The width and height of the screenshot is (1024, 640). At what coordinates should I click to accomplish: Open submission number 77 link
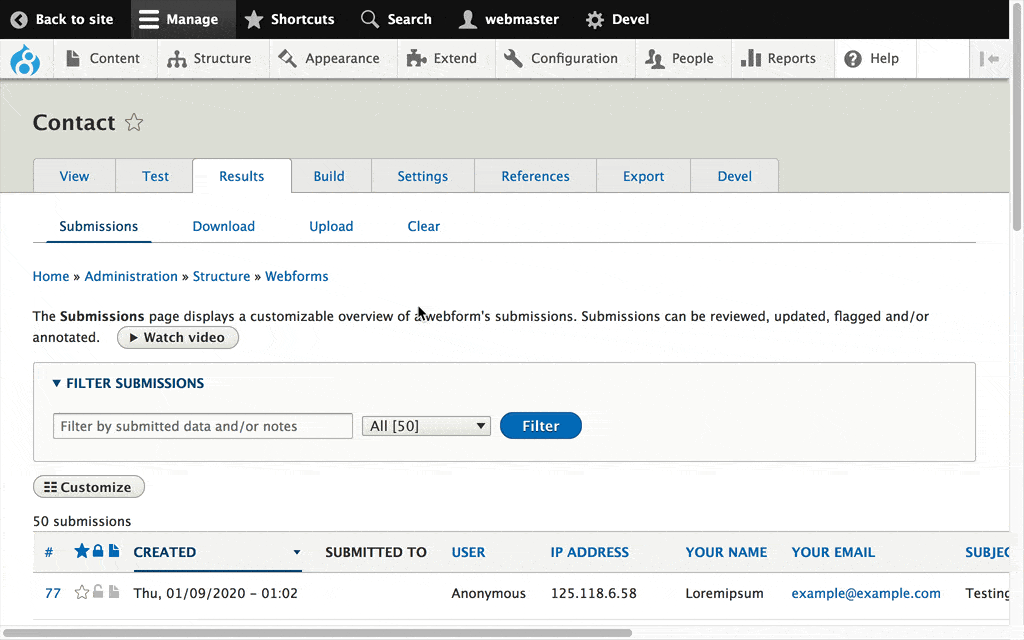tap(53, 593)
